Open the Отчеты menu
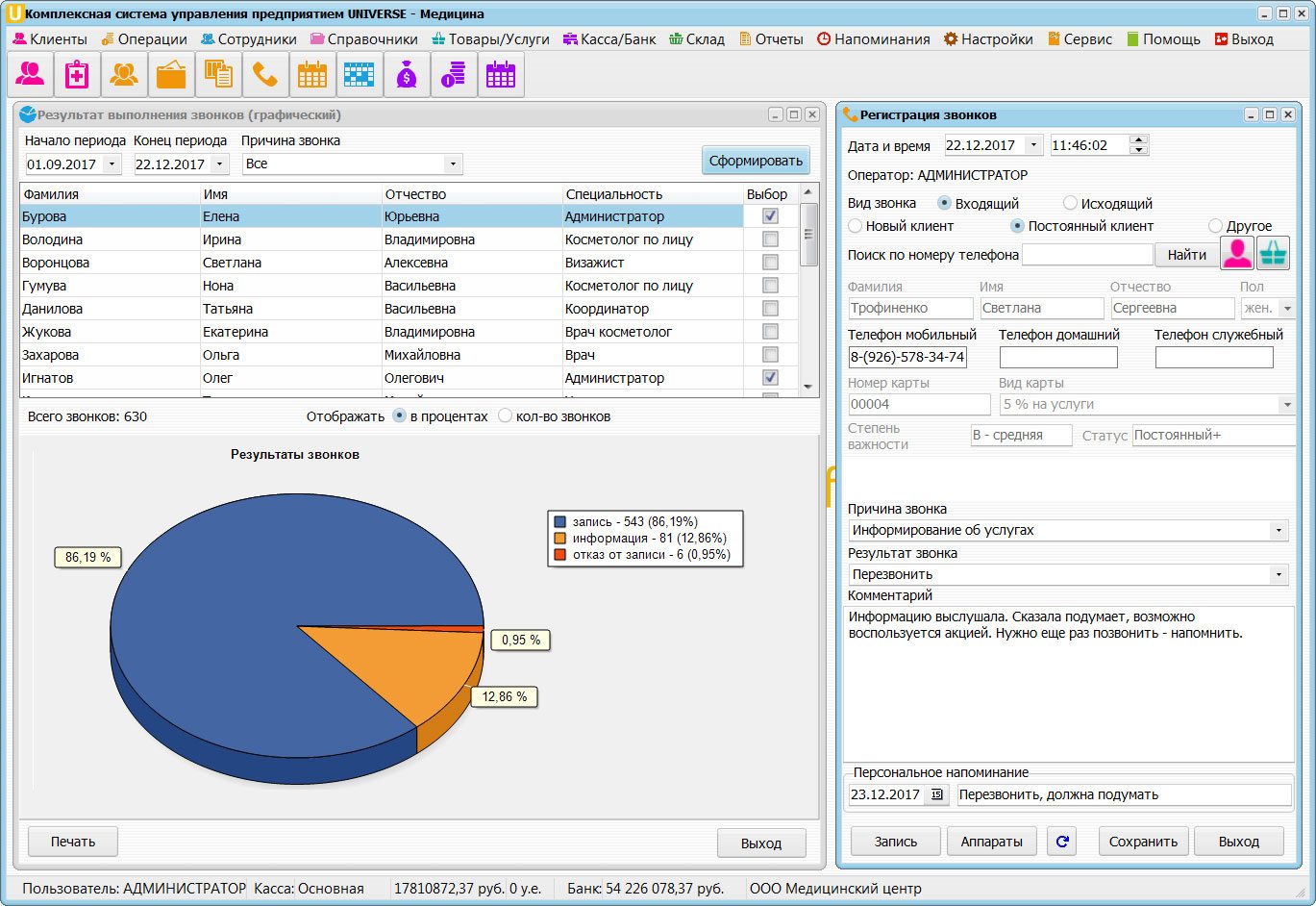 click(771, 39)
